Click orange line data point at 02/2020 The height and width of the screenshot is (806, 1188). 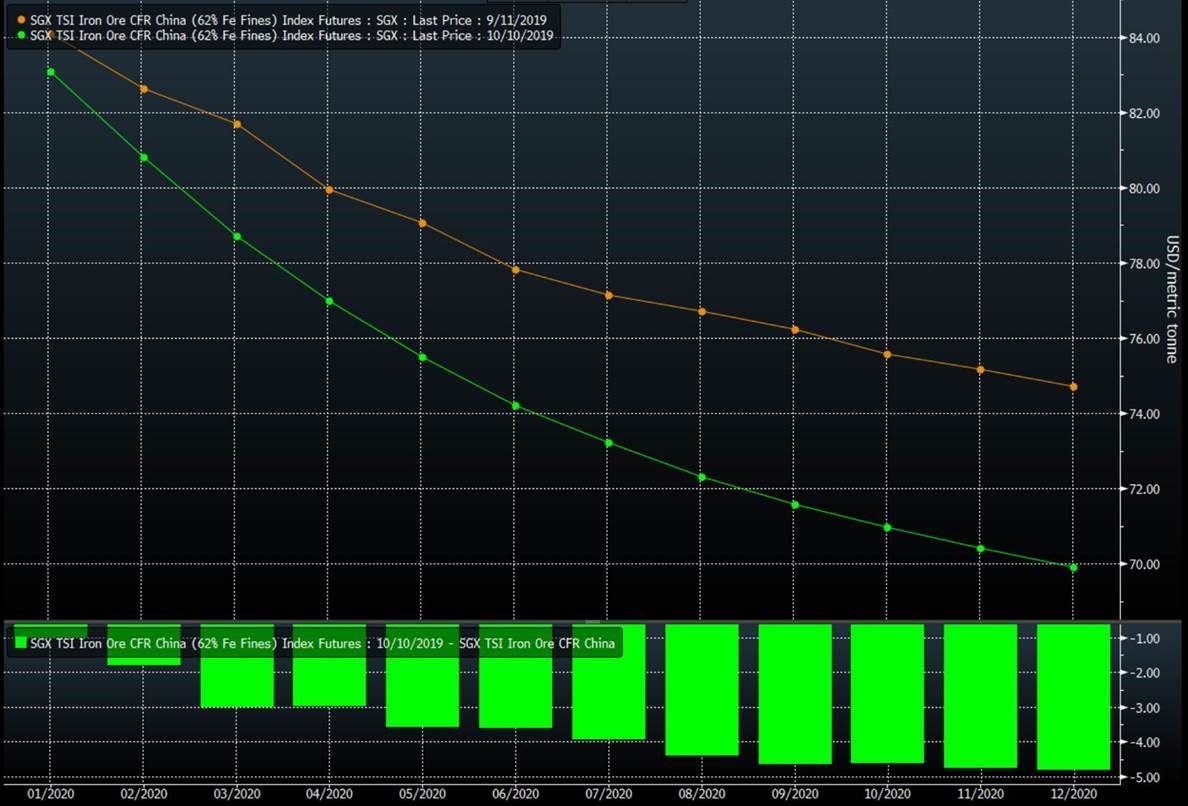point(144,89)
